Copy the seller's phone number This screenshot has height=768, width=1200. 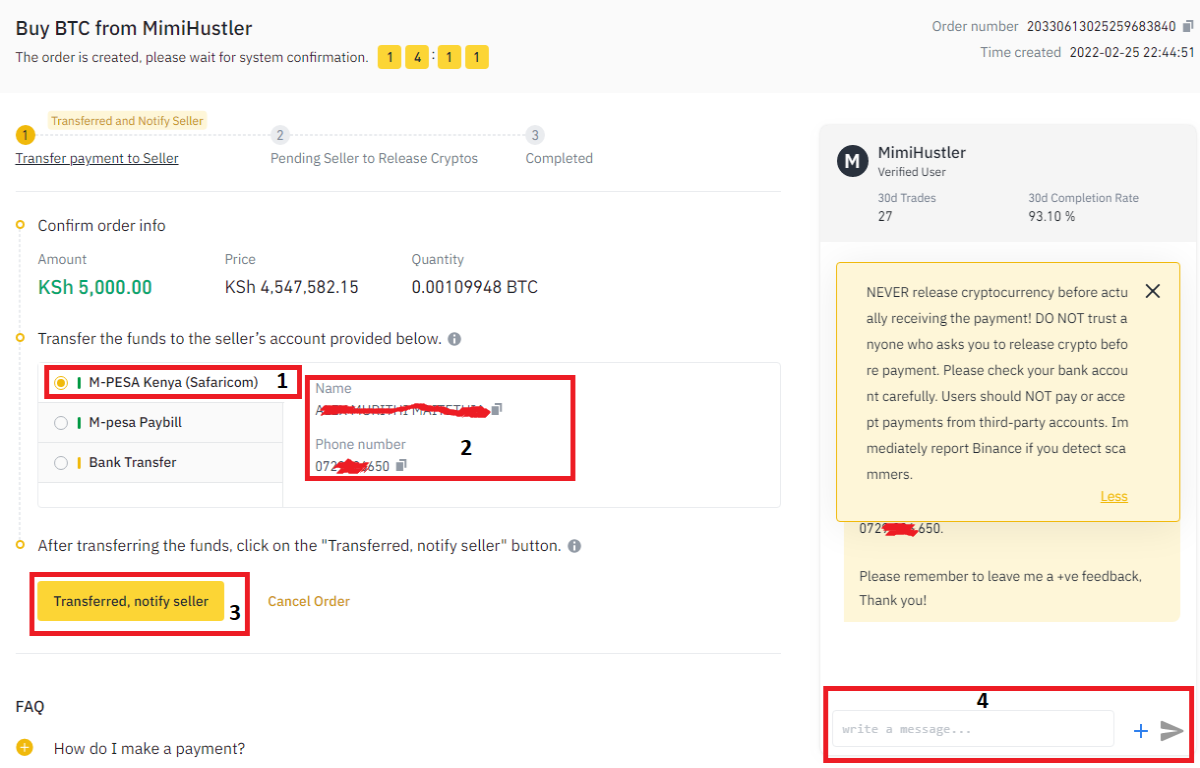pyautogui.click(x=401, y=465)
